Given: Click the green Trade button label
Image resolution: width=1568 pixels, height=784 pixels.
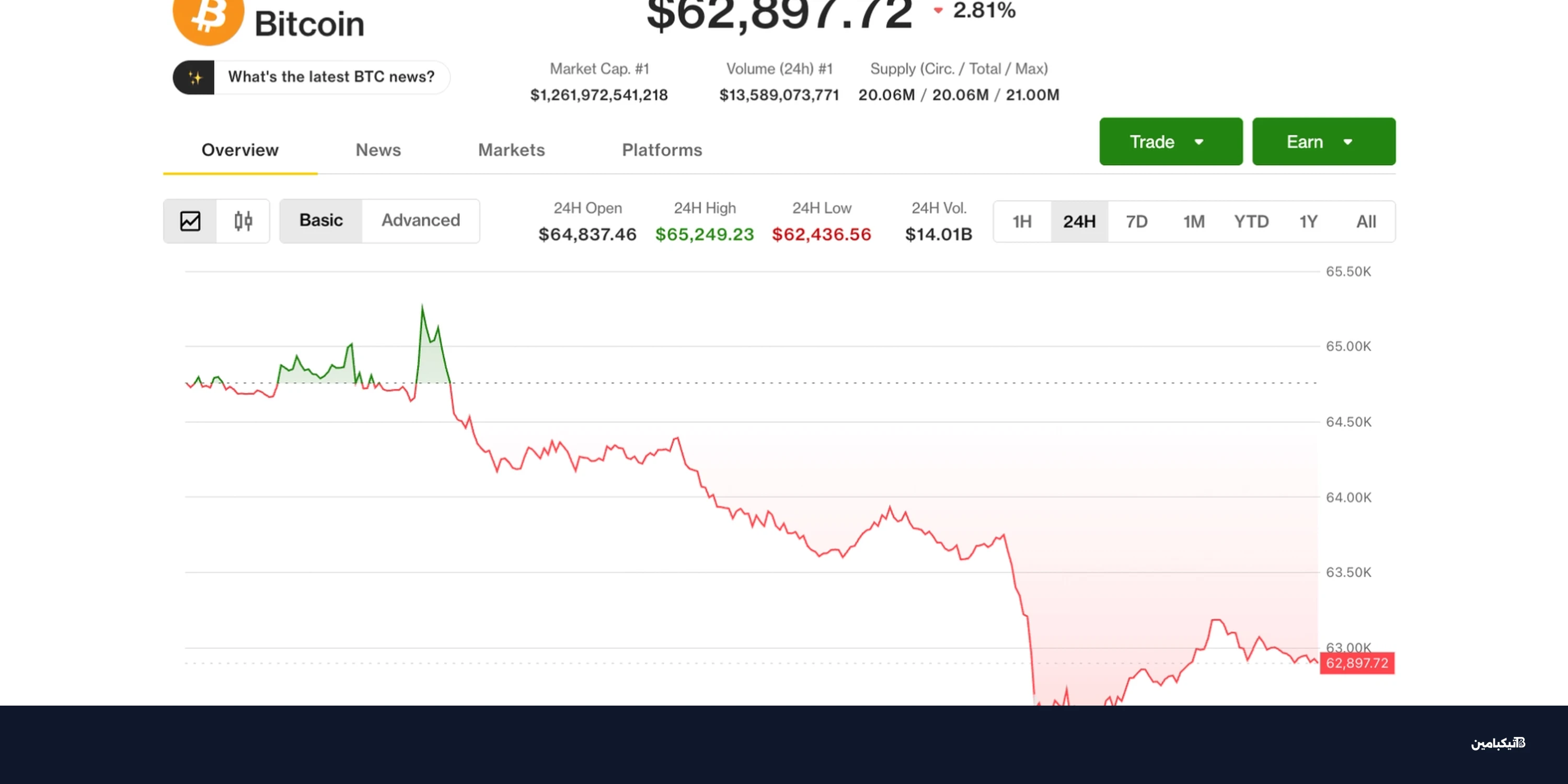Looking at the screenshot, I should pyautogui.click(x=1151, y=142).
